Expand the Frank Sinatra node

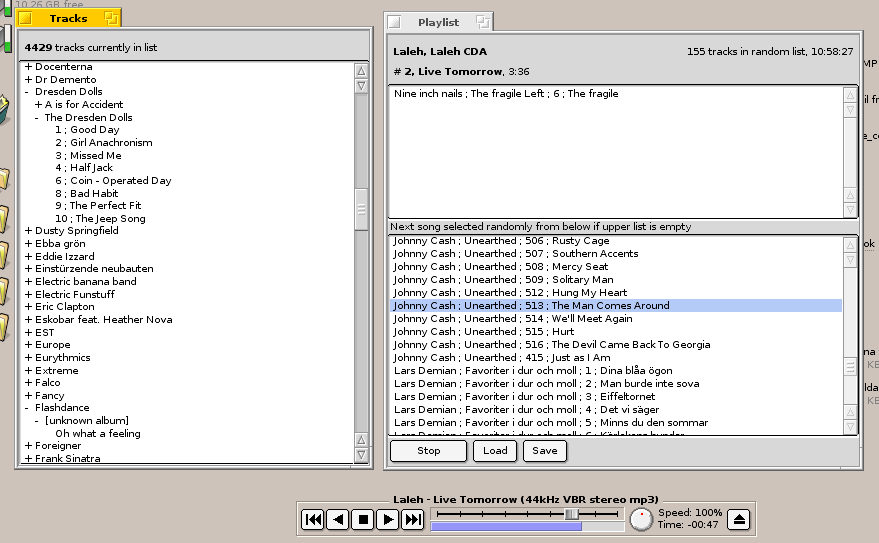[28, 458]
